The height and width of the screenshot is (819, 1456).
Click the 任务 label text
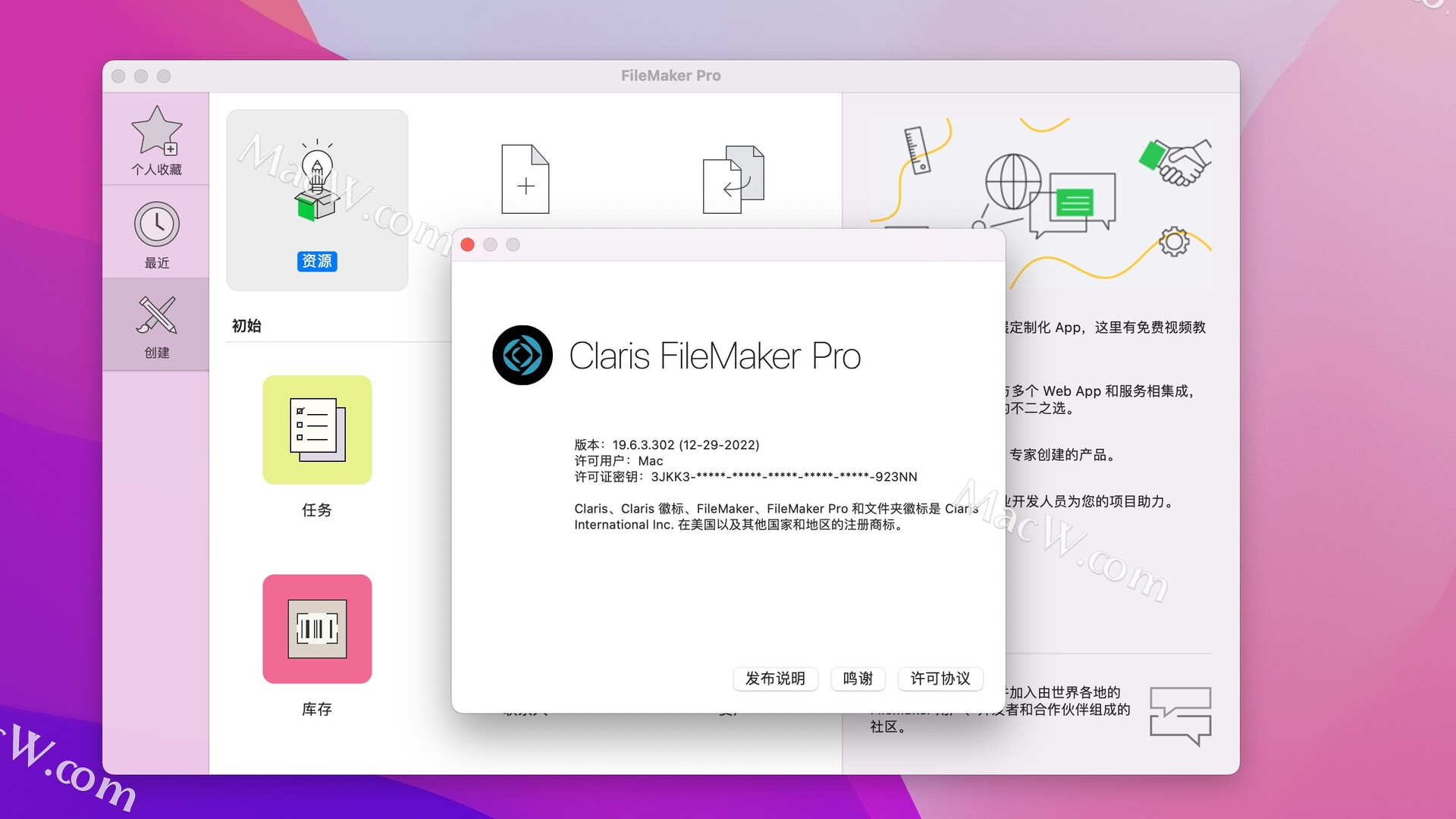[317, 510]
